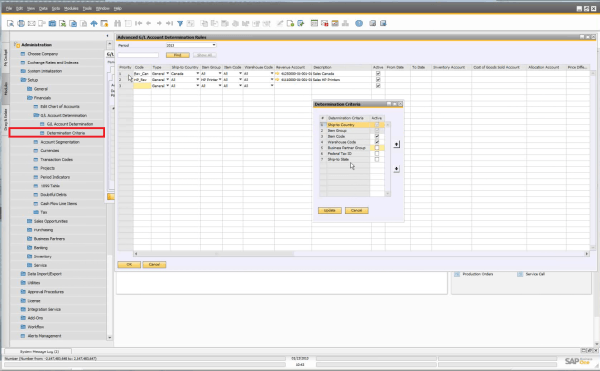This screenshot has width=600, height=371.
Task: Open Type dropdown for Rev_Can row
Action: (168, 73)
